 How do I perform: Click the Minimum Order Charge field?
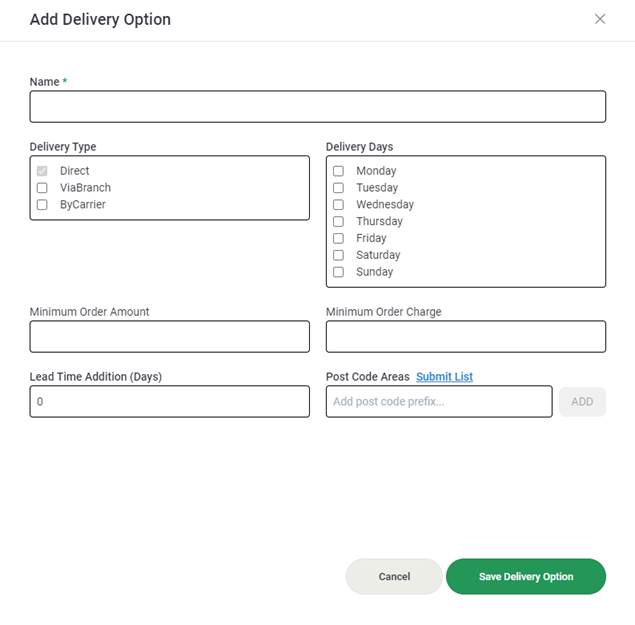click(466, 337)
